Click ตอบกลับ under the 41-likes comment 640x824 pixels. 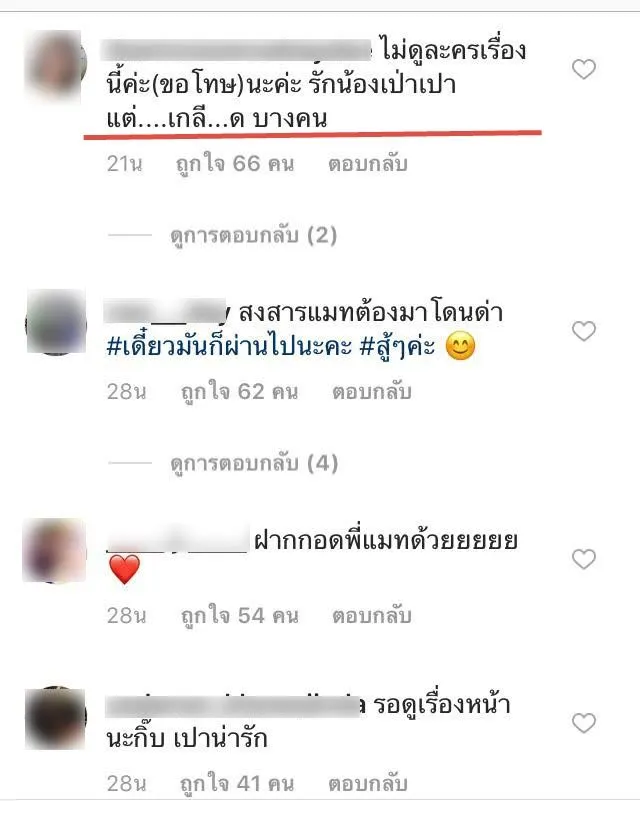point(368,784)
